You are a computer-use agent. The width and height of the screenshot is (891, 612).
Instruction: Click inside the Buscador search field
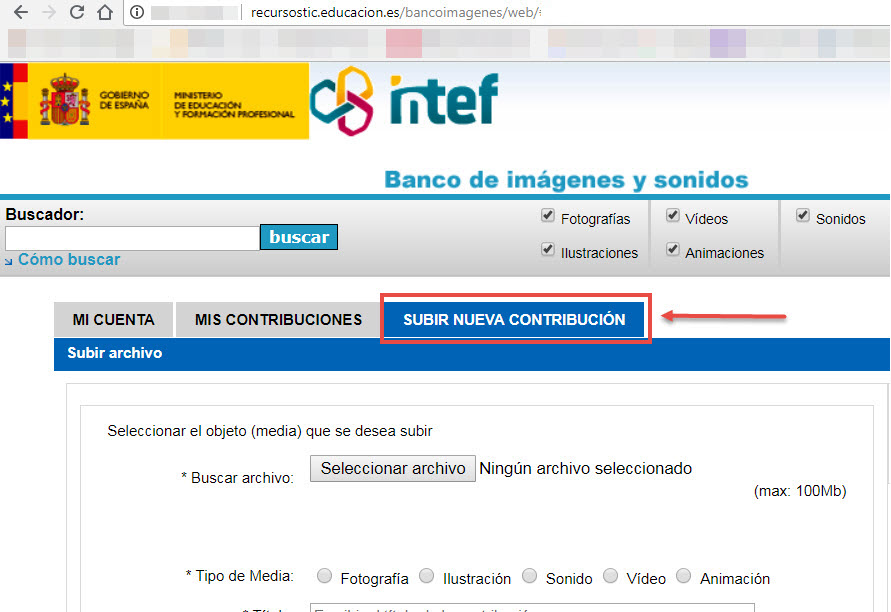131,238
